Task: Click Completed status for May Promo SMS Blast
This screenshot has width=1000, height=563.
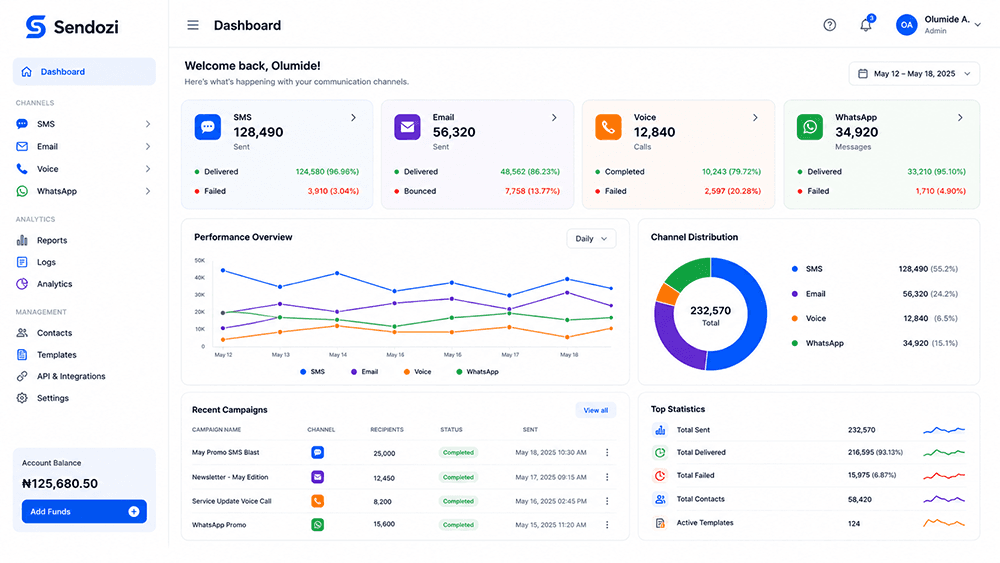Action: pyautogui.click(x=459, y=453)
